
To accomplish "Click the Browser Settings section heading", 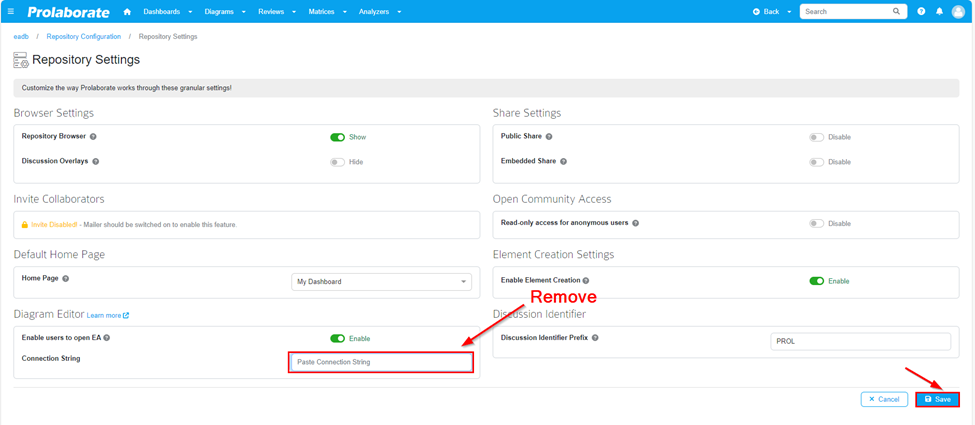I will pos(53,113).
